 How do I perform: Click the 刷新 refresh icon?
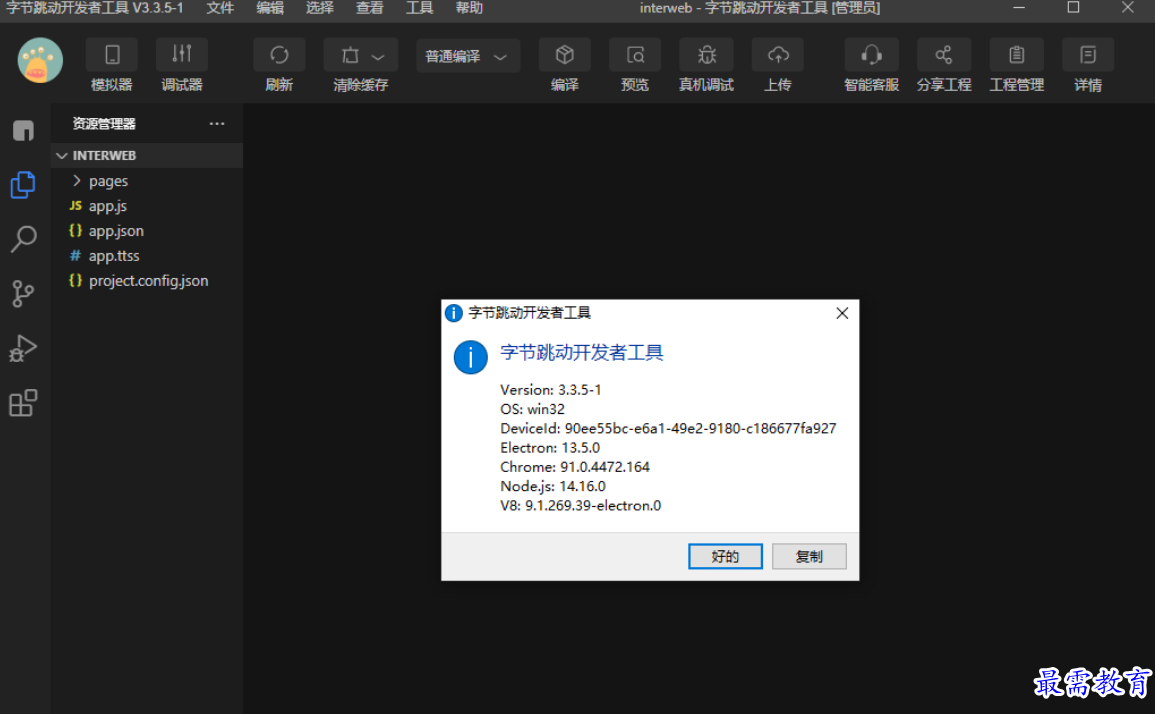(x=278, y=55)
